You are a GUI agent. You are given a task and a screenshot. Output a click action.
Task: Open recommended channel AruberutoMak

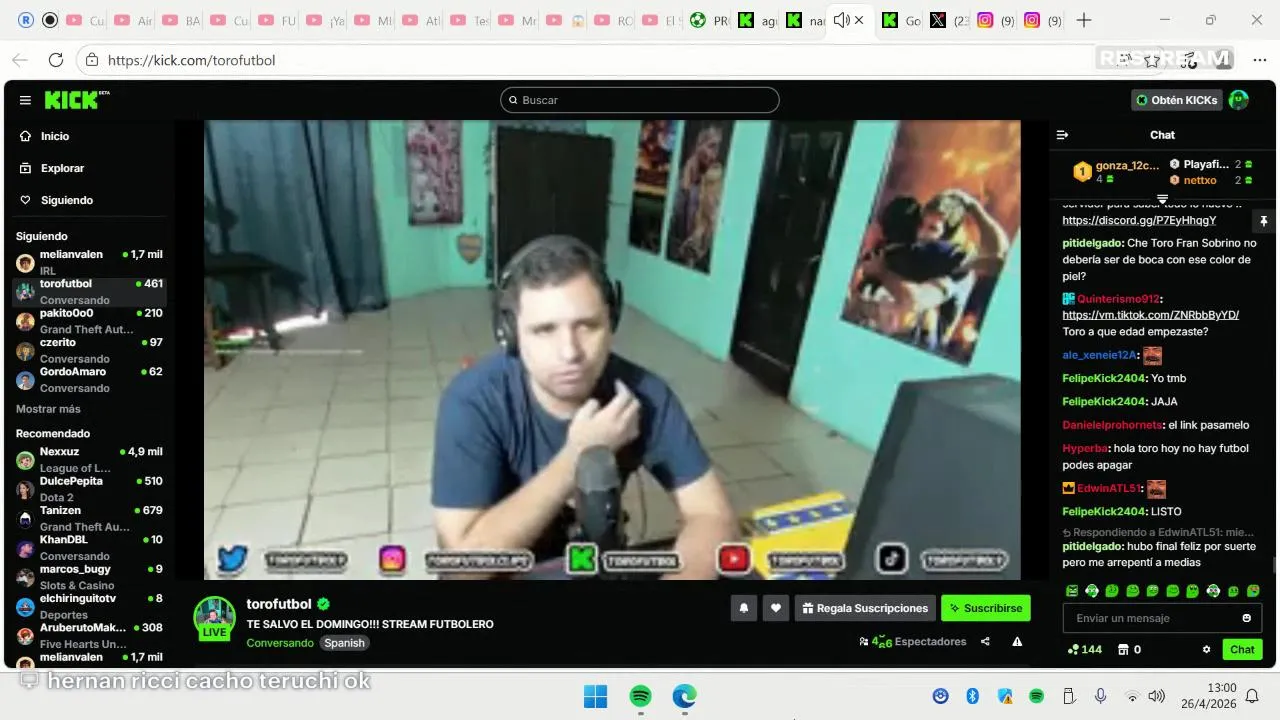pos(89,635)
